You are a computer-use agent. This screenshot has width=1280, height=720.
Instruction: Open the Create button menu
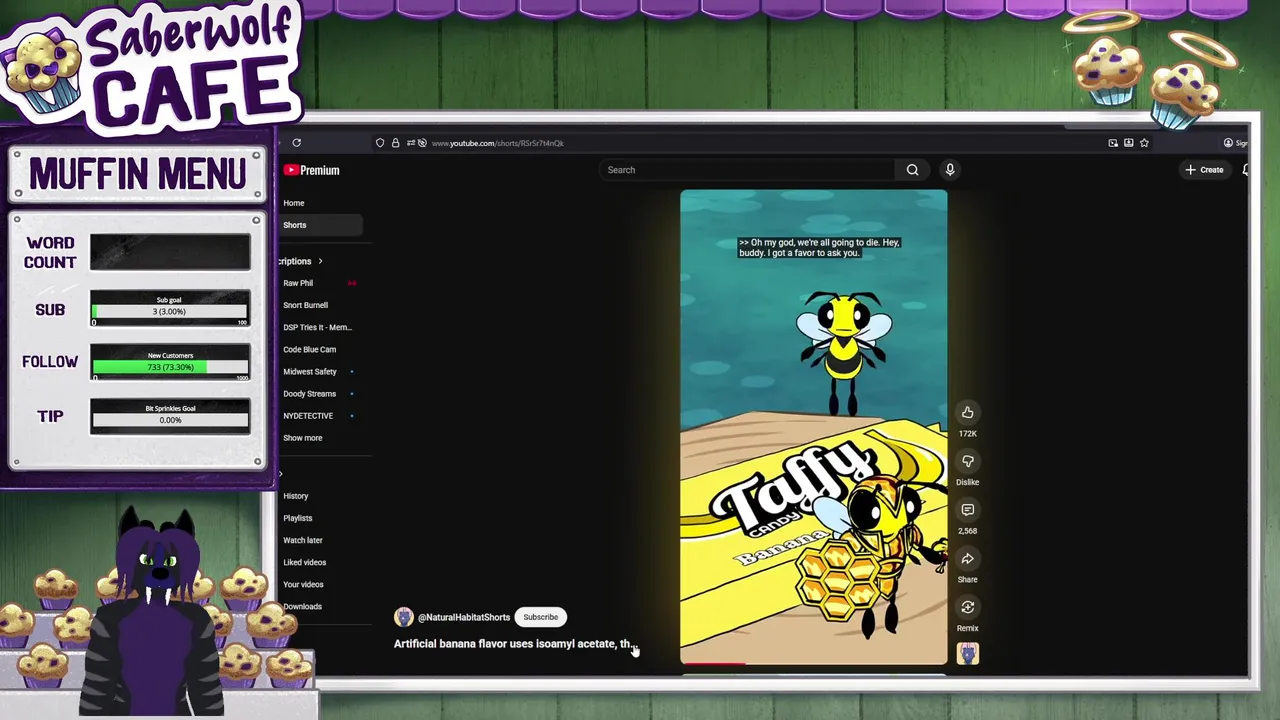(1204, 170)
